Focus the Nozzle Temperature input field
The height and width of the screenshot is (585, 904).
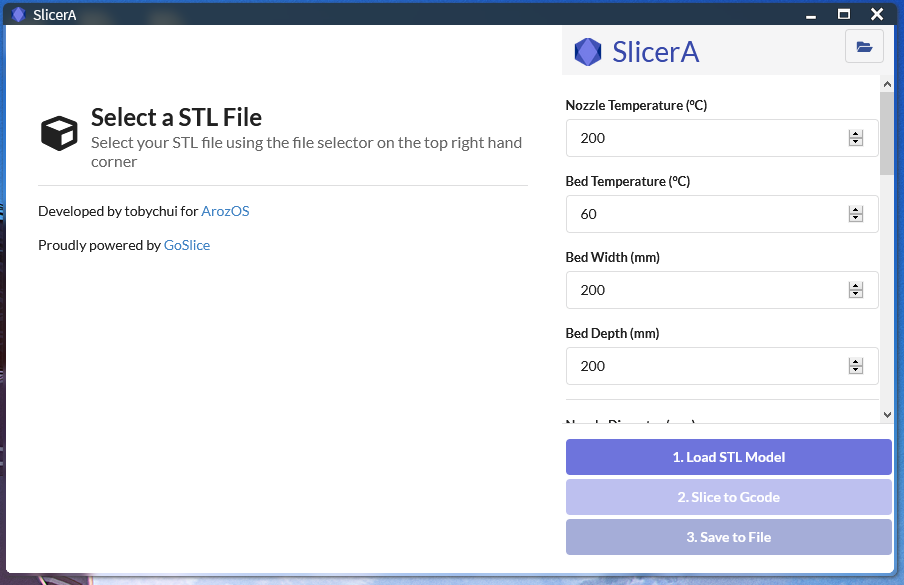(x=722, y=138)
